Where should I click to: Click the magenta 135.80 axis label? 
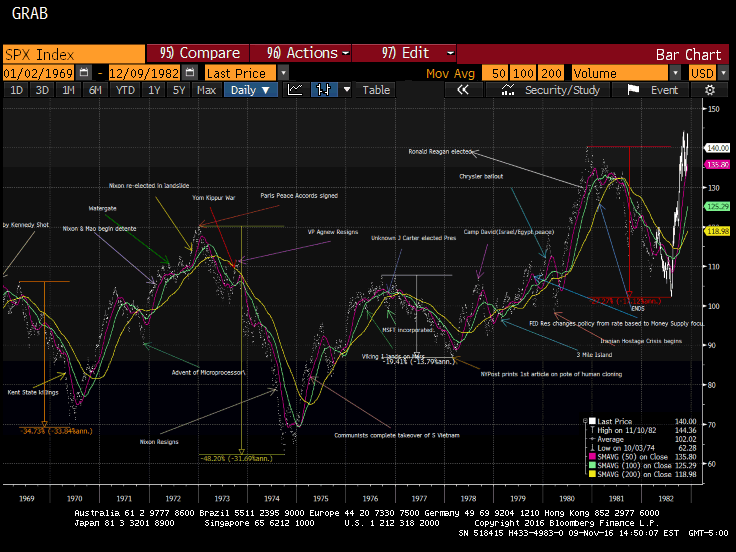click(718, 164)
